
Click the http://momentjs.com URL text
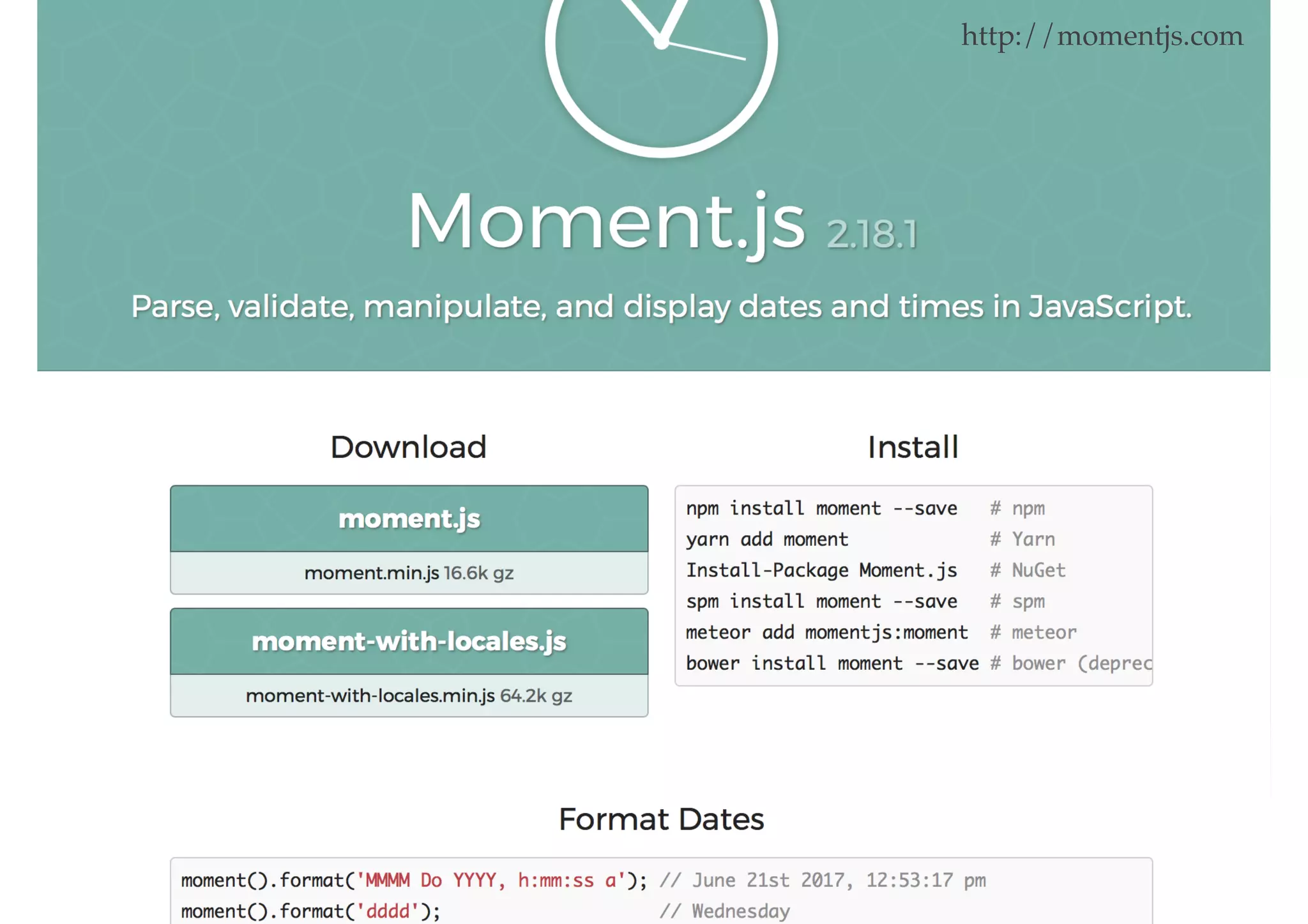click(x=1102, y=36)
